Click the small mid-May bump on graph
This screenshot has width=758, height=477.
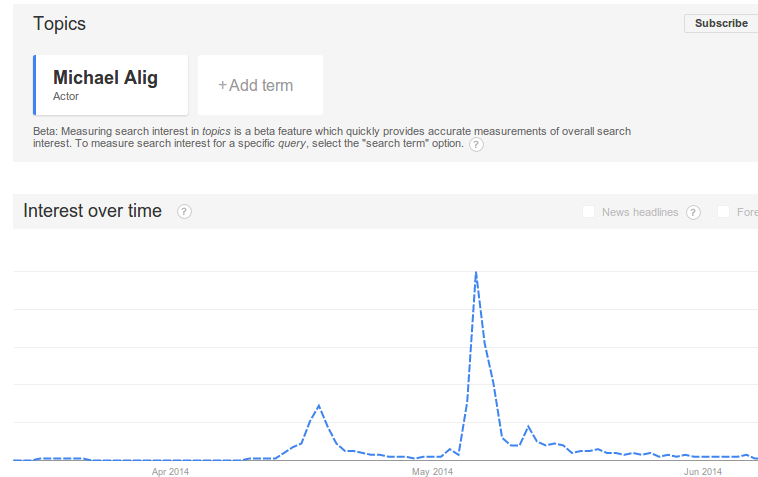tap(528, 427)
